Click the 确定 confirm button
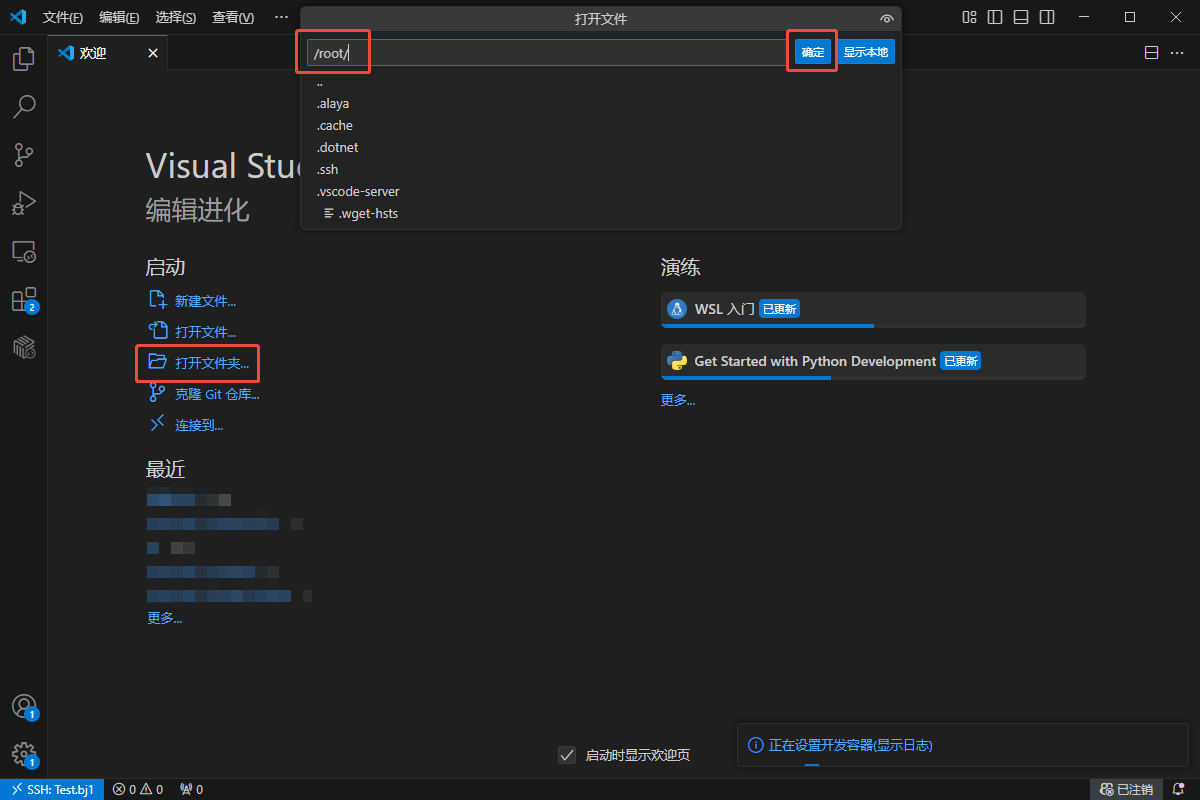The width and height of the screenshot is (1200, 800). (x=813, y=52)
